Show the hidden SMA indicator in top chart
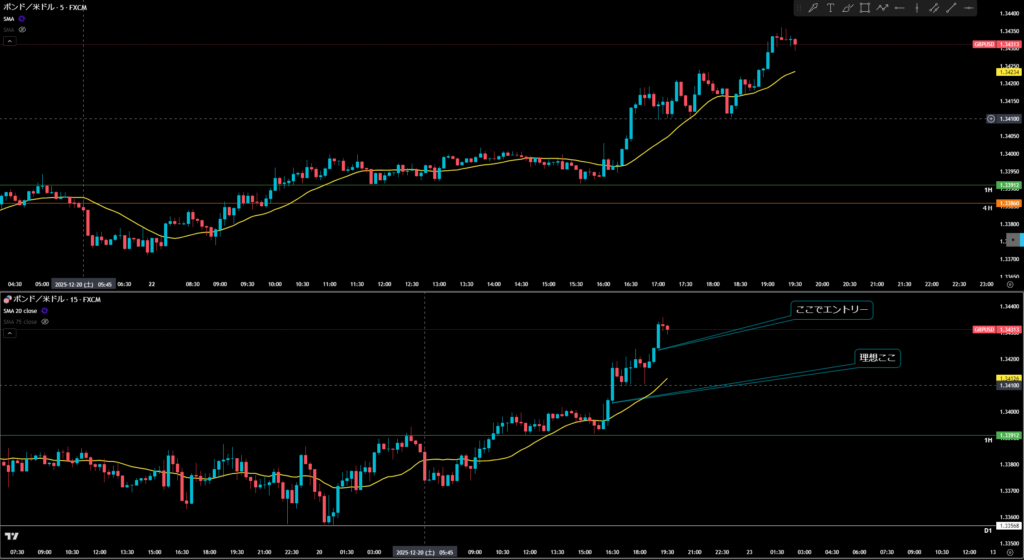The width and height of the screenshot is (1024, 560). 22,30
